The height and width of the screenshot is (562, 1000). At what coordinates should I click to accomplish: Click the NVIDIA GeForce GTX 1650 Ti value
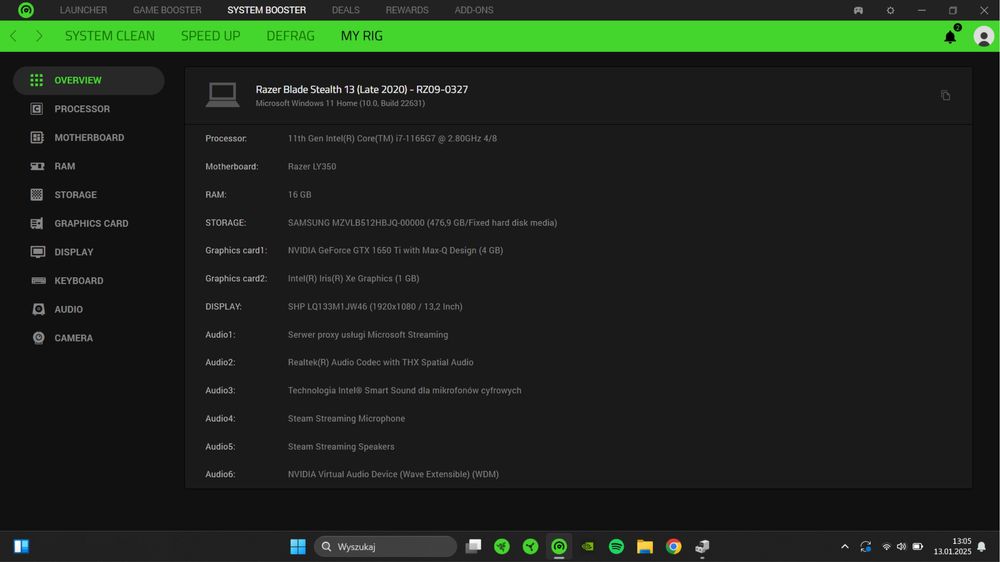tap(395, 251)
